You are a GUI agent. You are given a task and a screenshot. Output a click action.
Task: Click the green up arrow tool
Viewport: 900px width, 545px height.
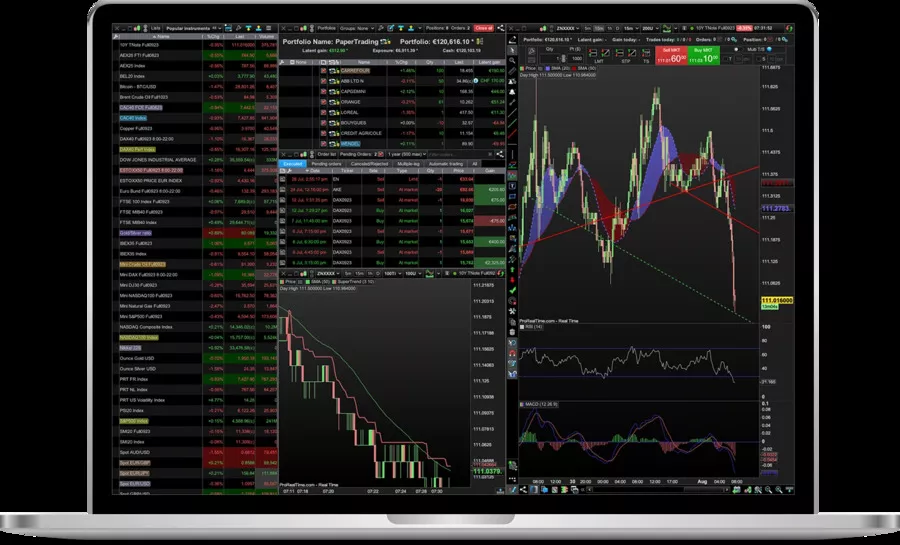[512, 269]
